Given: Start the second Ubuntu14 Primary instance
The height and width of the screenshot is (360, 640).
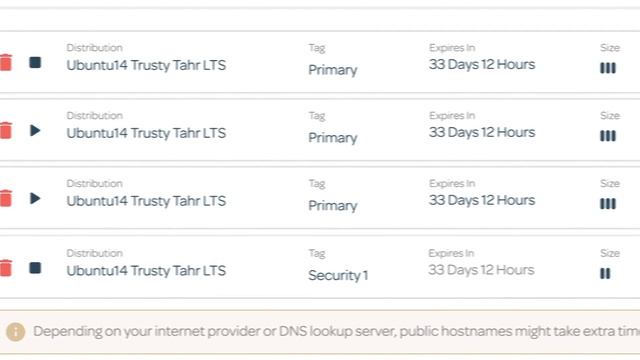Looking at the screenshot, I should 36,131.
